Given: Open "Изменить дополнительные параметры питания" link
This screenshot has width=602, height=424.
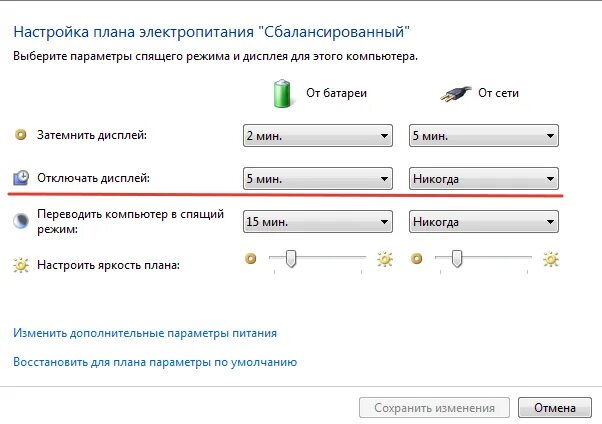Looking at the screenshot, I should pos(145,333).
